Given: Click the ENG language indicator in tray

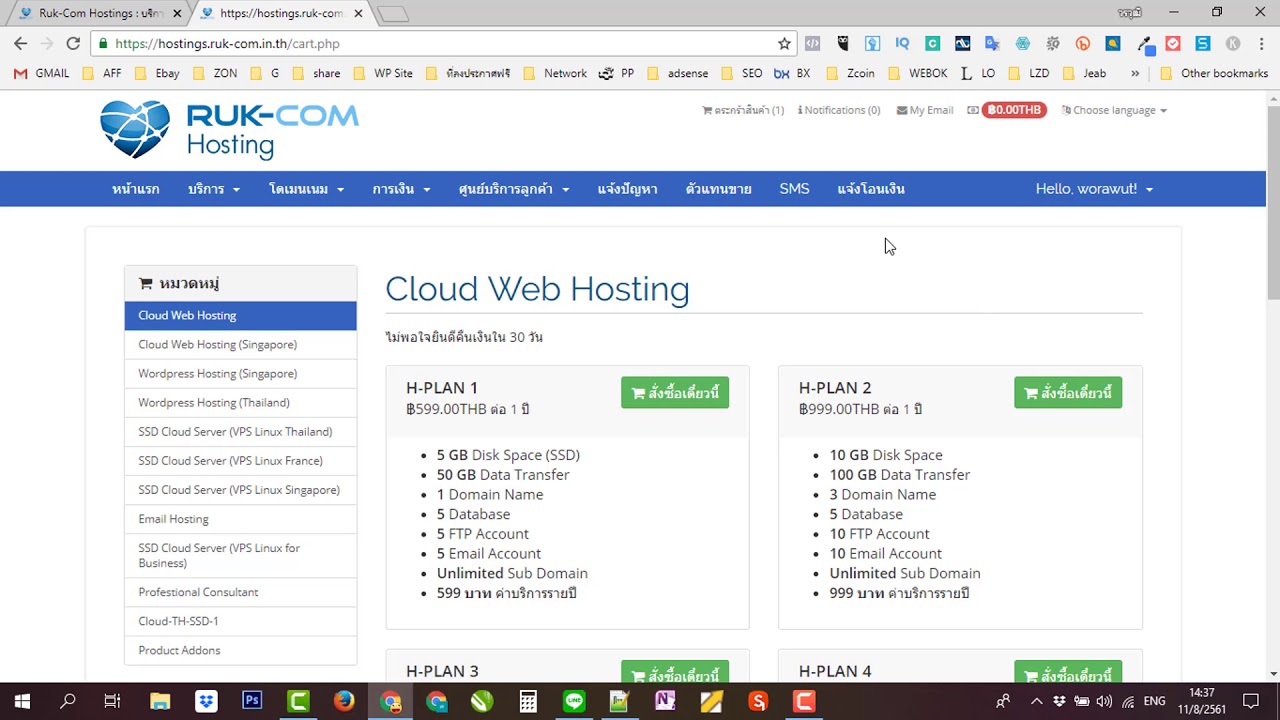Looking at the screenshot, I should tap(1154, 702).
